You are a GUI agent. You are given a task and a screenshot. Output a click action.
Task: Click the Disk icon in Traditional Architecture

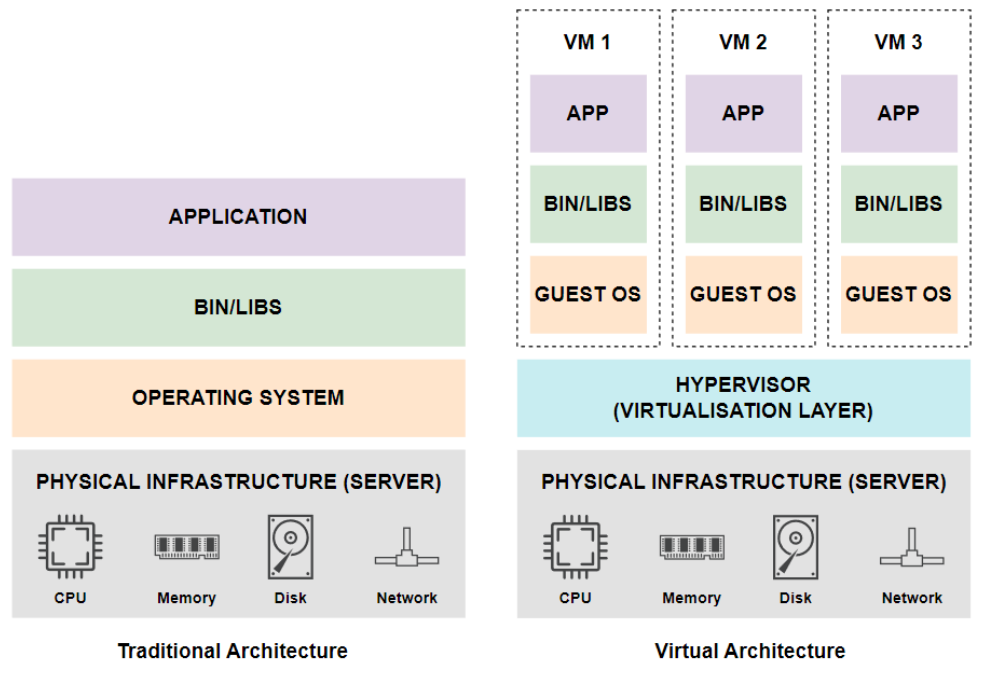coord(290,547)
